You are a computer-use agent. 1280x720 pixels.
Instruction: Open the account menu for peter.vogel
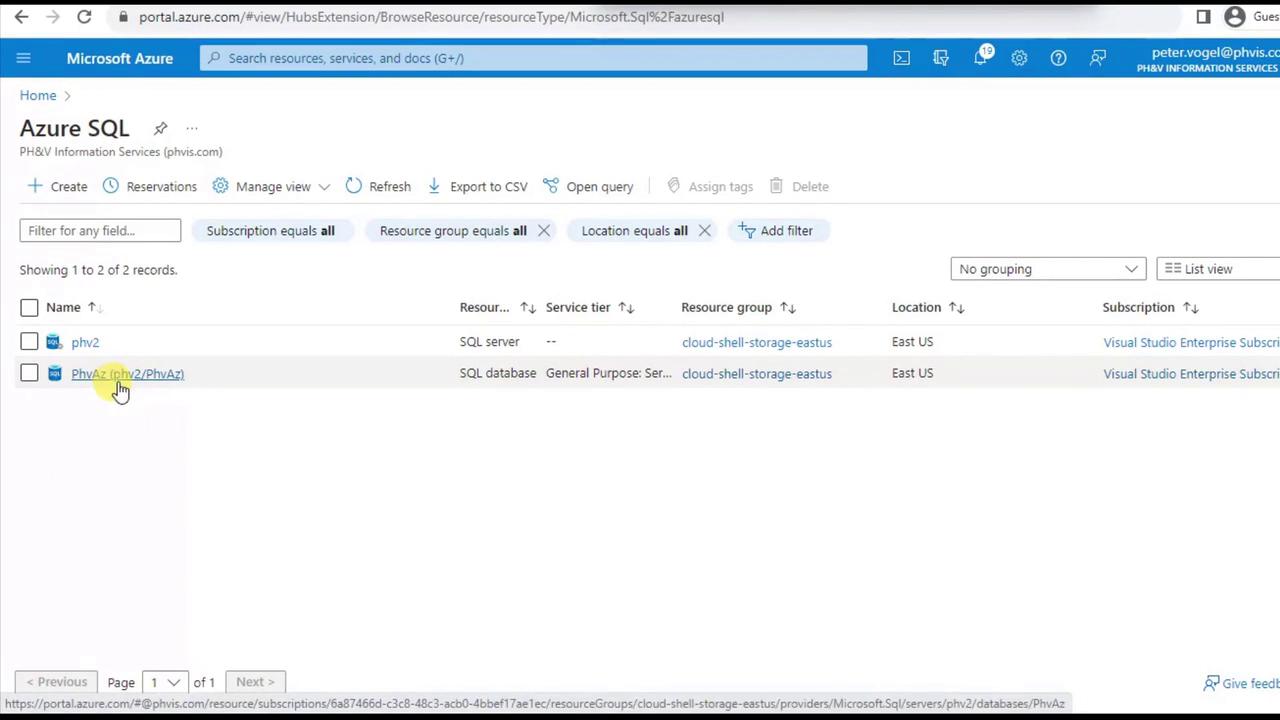click(x=1207, y=59)
